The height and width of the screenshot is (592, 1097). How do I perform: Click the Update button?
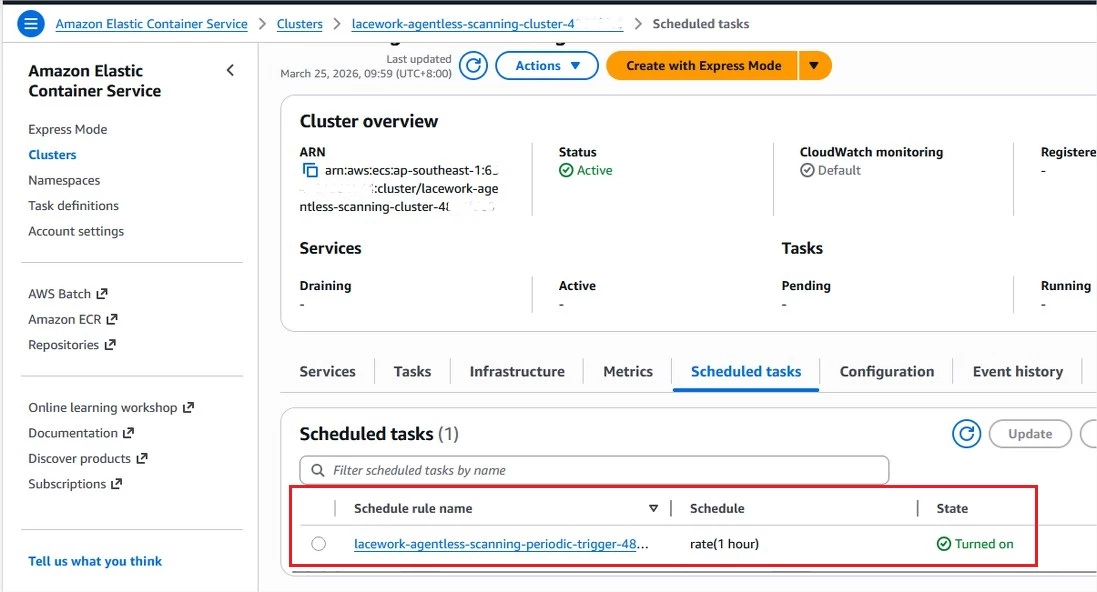(1030, 434)
